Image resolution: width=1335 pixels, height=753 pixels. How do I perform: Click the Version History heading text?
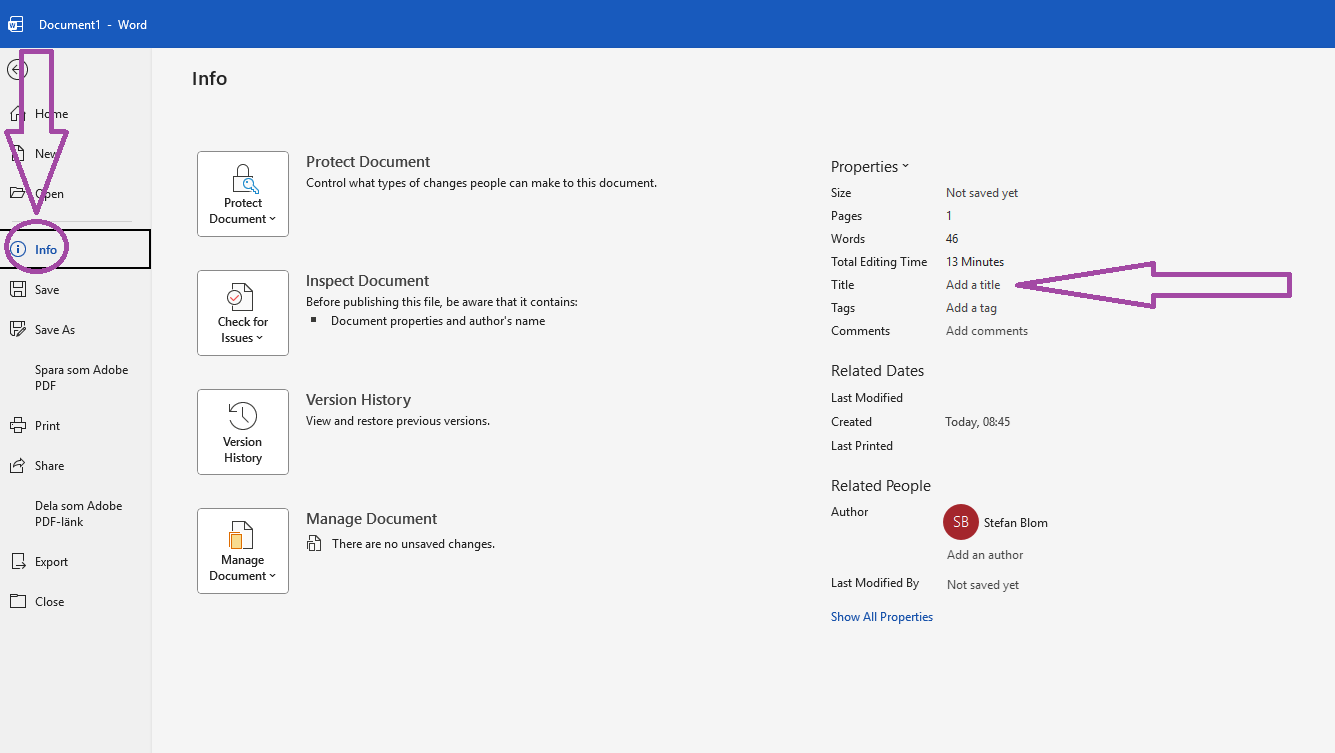359,400
